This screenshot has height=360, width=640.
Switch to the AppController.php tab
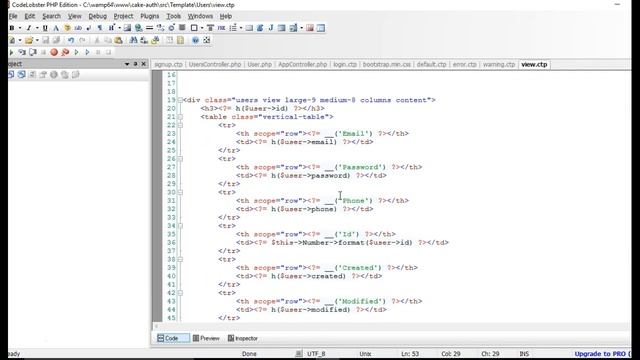[x=302, y=64]
